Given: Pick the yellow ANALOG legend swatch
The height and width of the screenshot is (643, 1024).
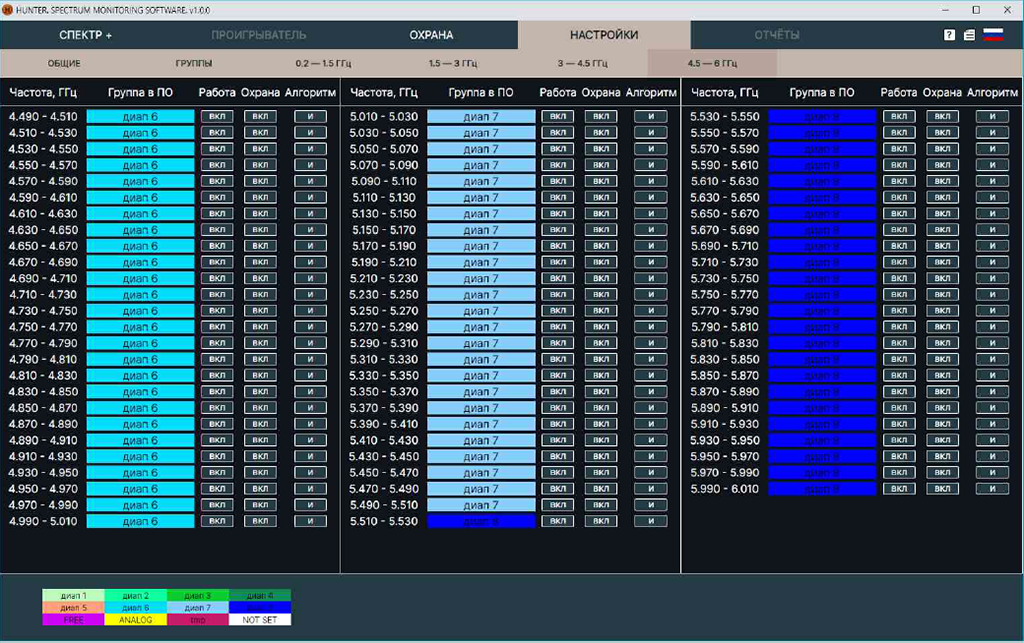Looking at the screenshot, I should pyautogui.click(x=135, y=619).
